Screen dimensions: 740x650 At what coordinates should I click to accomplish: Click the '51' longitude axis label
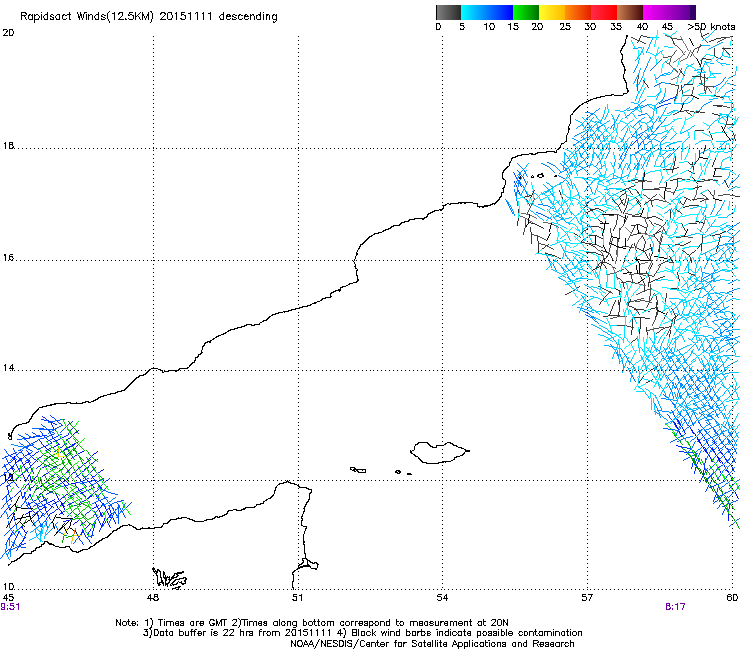297,598
